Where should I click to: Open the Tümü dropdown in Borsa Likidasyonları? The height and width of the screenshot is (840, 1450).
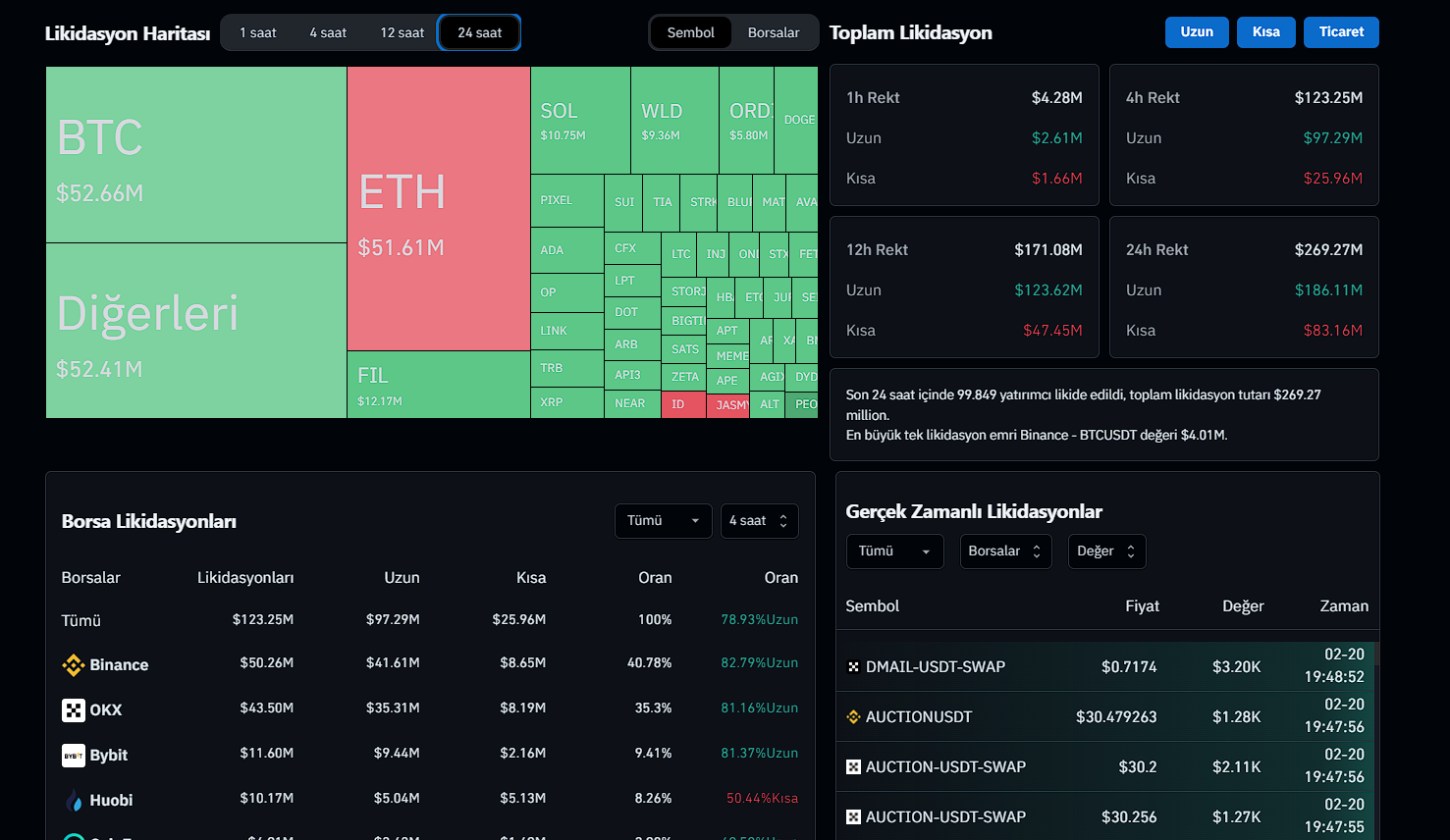click(x=663, y=521)
